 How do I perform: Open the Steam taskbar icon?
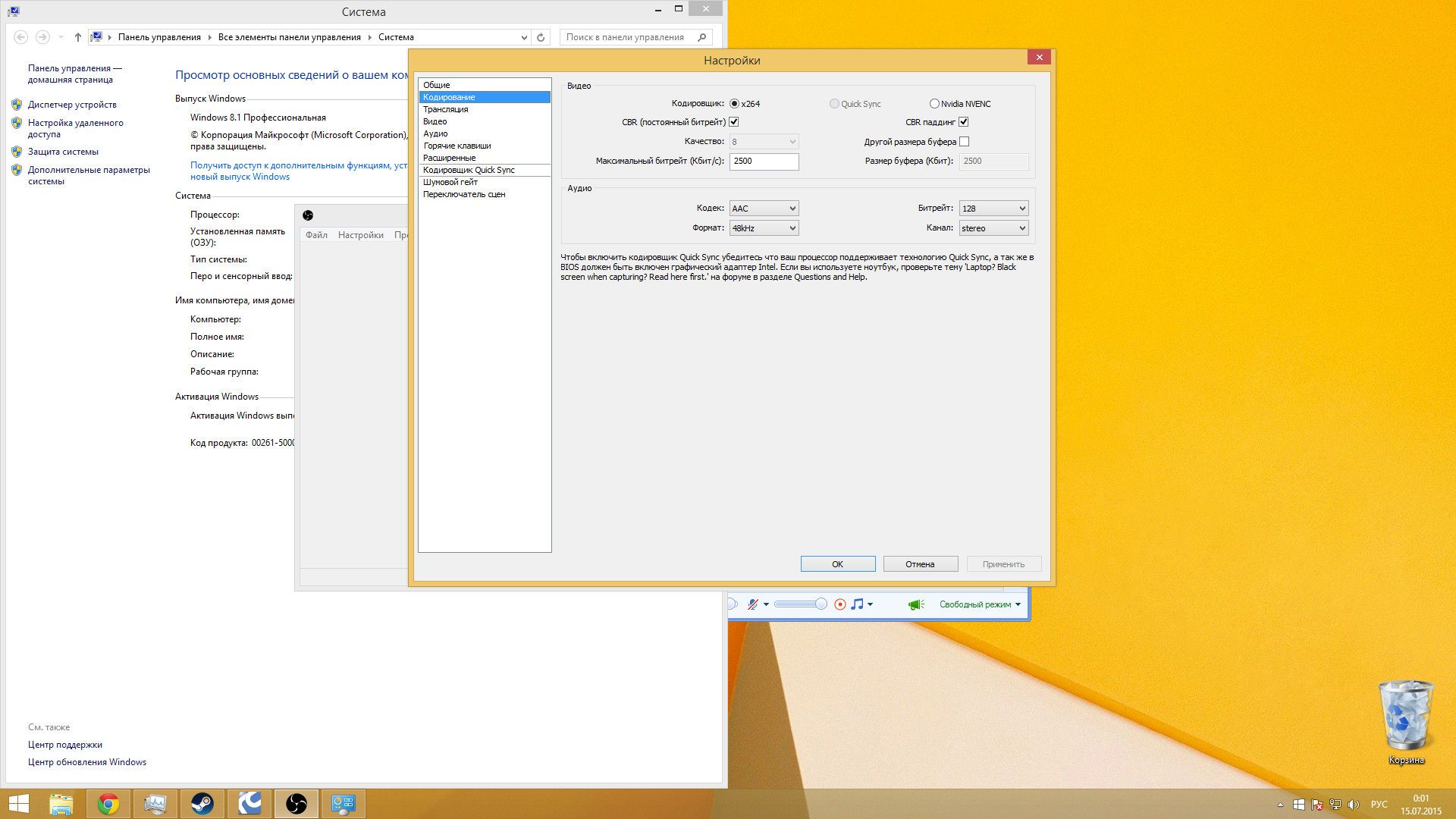202,804
